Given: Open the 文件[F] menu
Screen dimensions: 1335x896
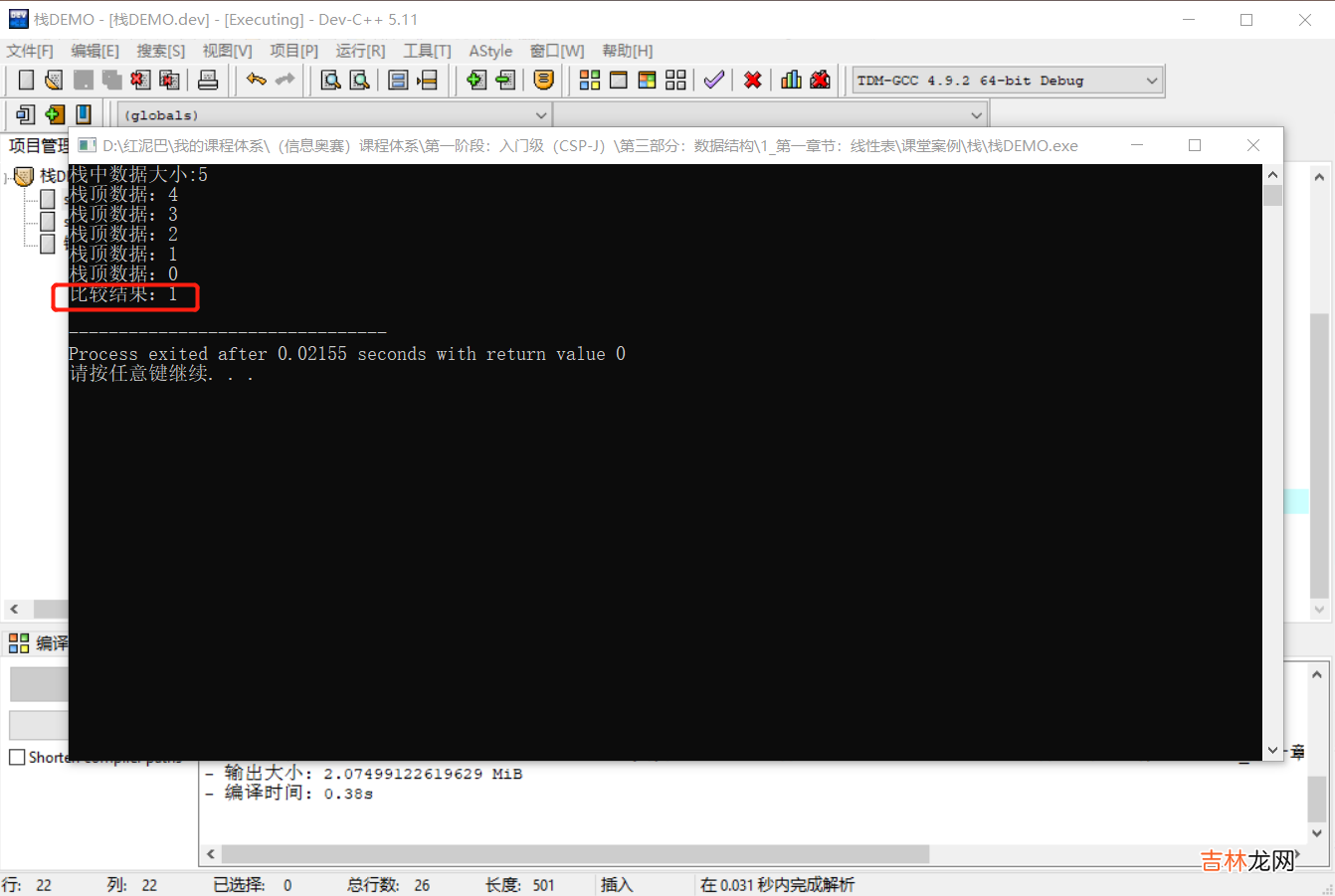Looking at the screenshot, I should 30,51.
